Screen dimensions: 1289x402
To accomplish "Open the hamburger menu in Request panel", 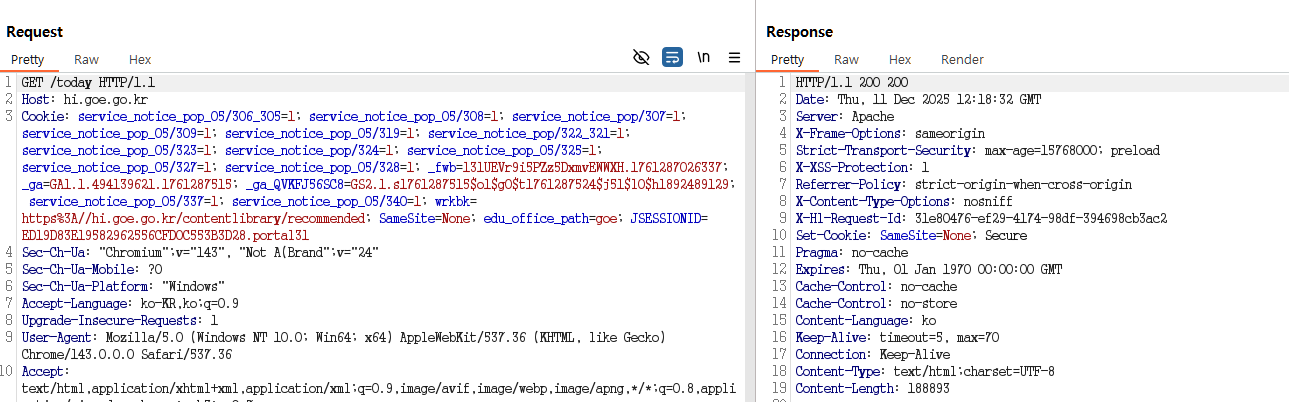I will tap(734, 58).
